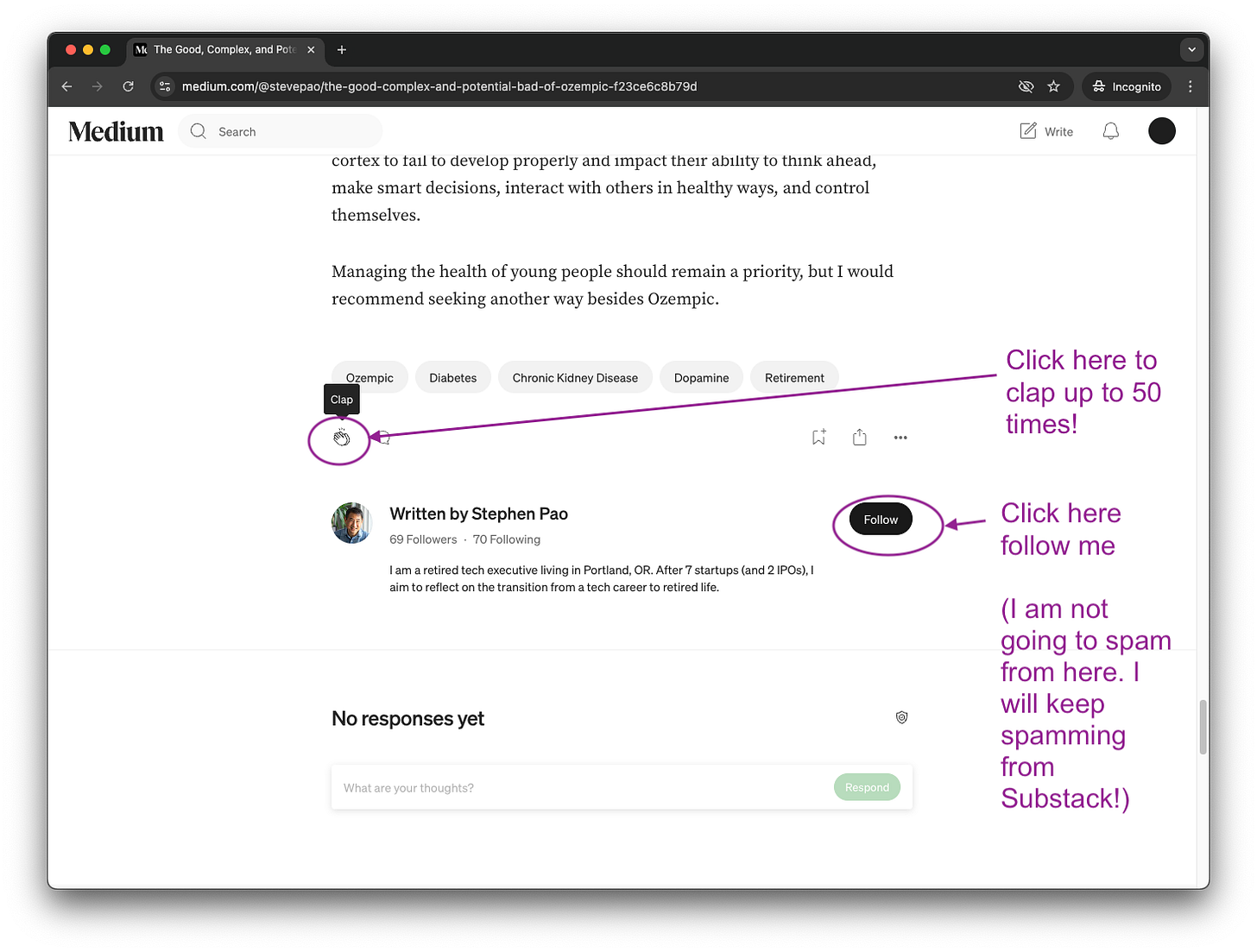
Task: Expand the tab search dropdown arrow
Action: click(x=1191, y=49)
